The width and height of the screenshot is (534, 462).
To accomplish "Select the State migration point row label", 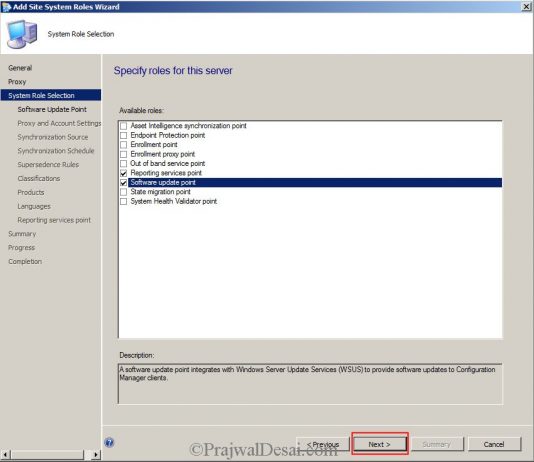I will click(160, 192).
